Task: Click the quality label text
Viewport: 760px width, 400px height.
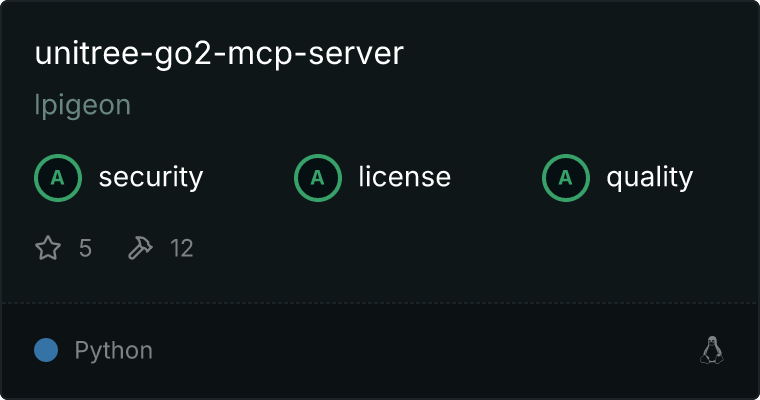Action: pyautogui.click(x=649, y=178)
